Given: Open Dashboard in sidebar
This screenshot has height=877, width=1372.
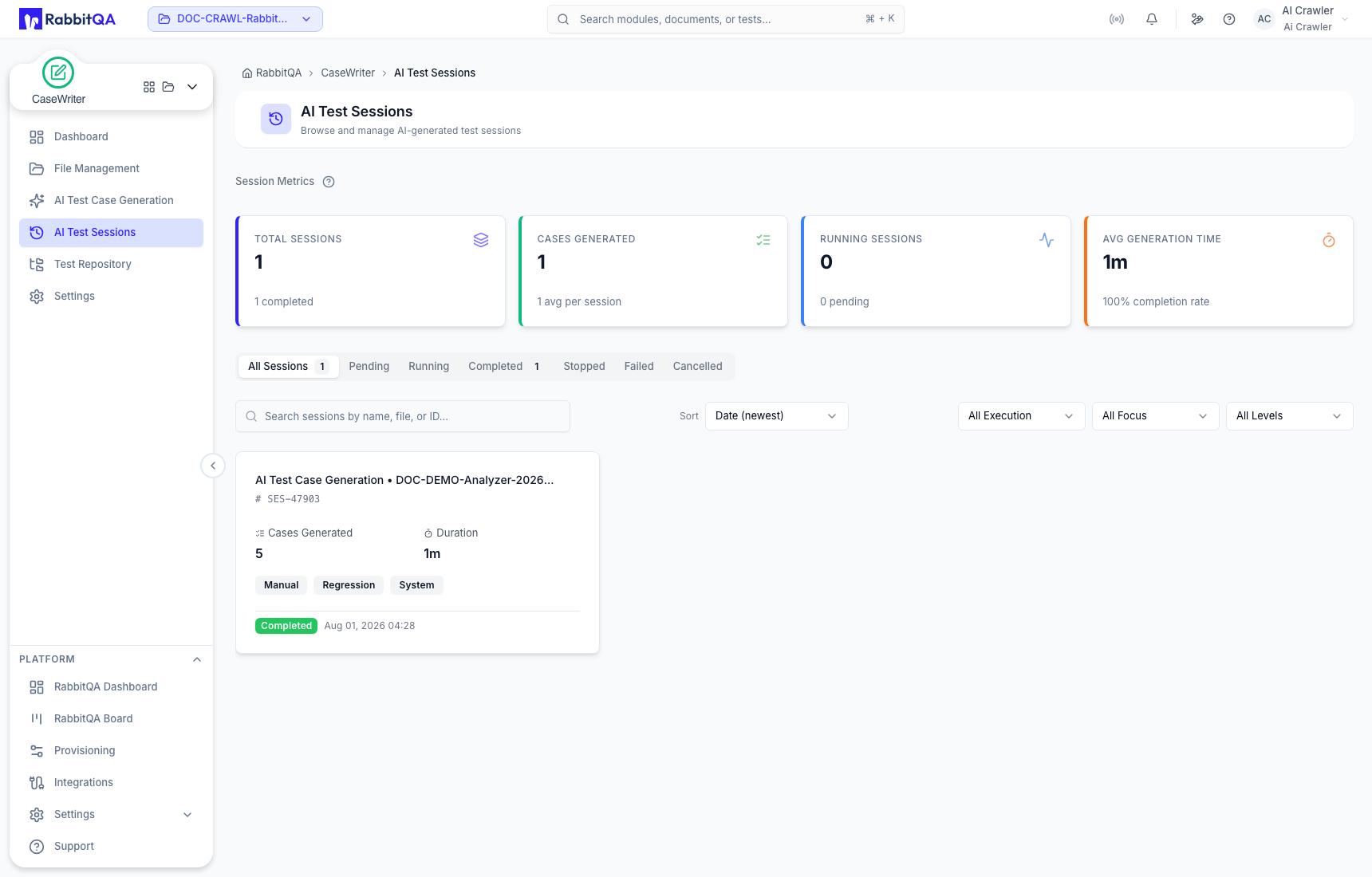Looking at the screenshot, I should 111,137.
